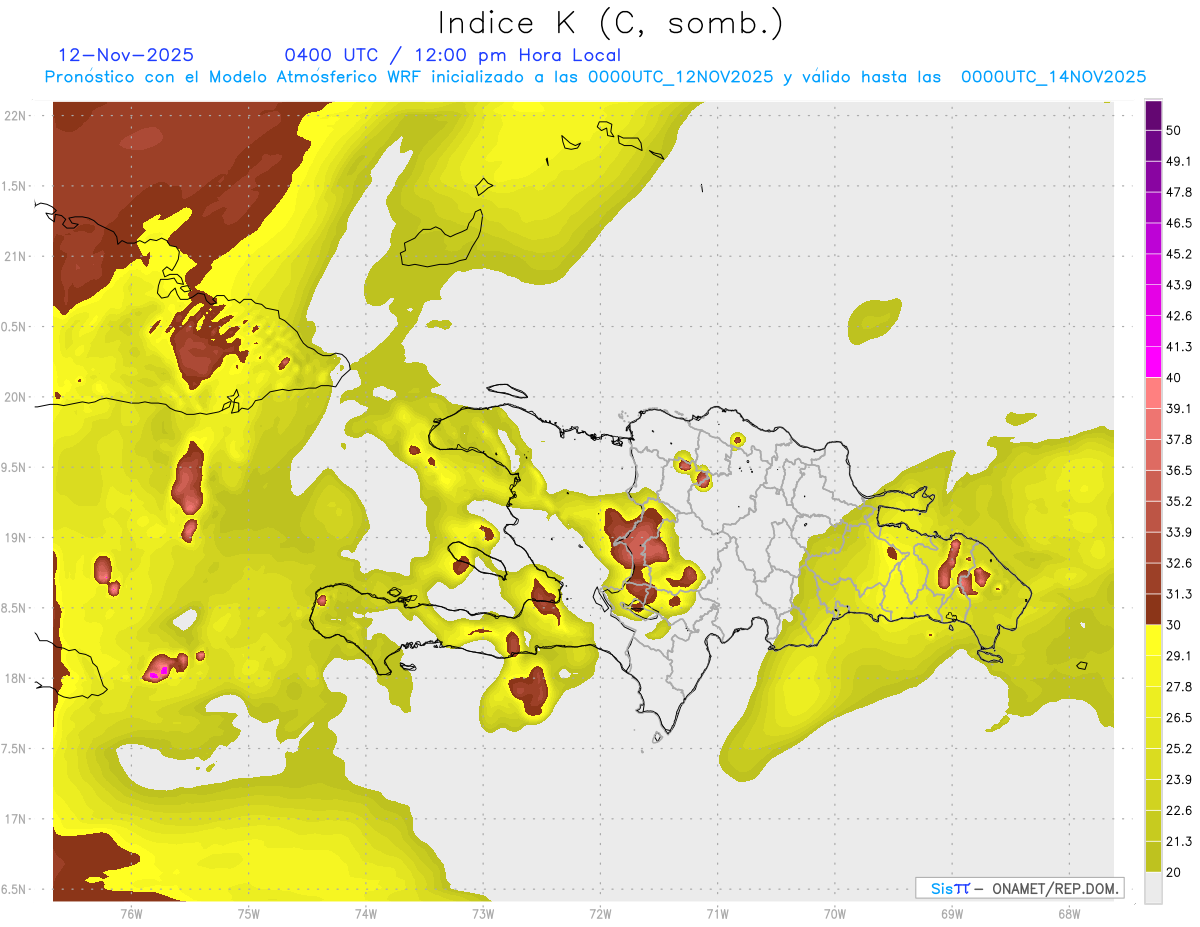This screenshot has width=1200, height=927.
Task: Click the colorbar value '49.1'
Action: click(1179, 161)
